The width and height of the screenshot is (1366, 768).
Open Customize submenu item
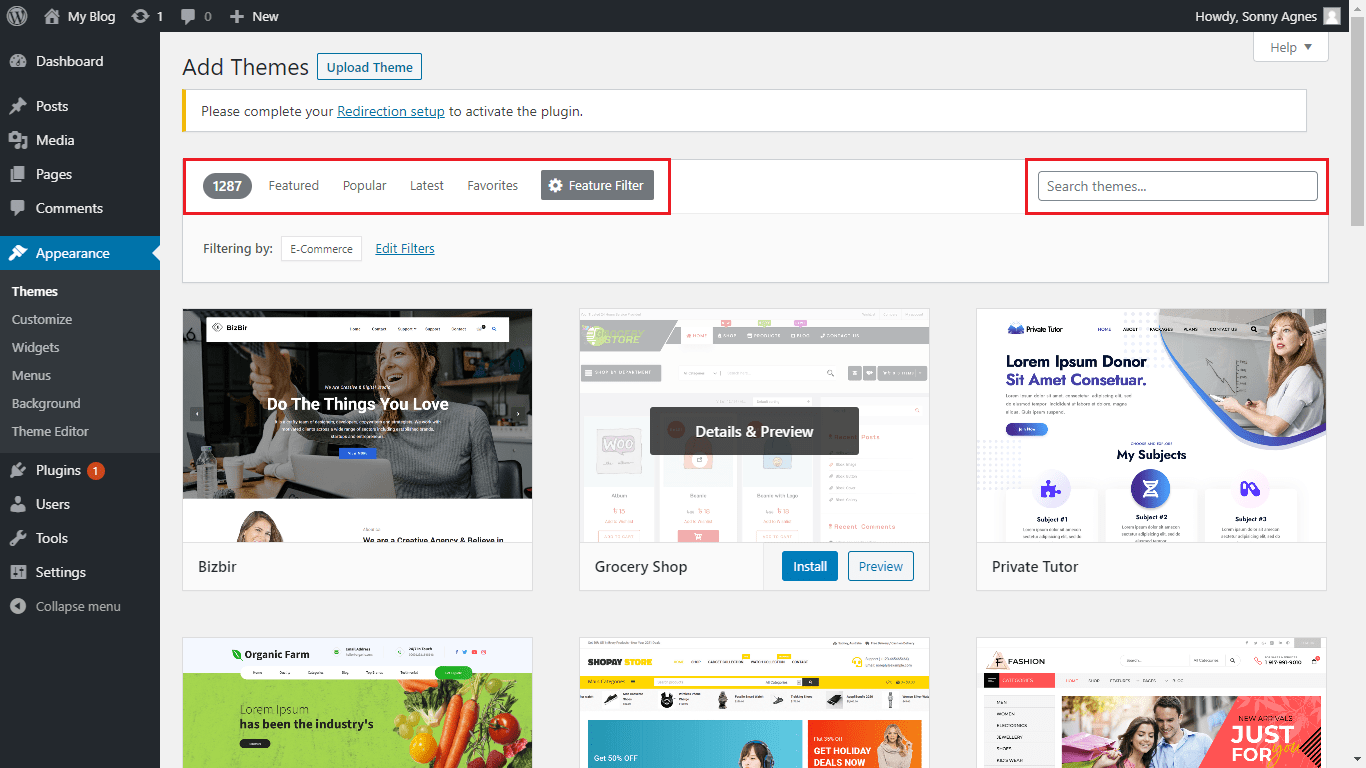click(x=42, y=319)
